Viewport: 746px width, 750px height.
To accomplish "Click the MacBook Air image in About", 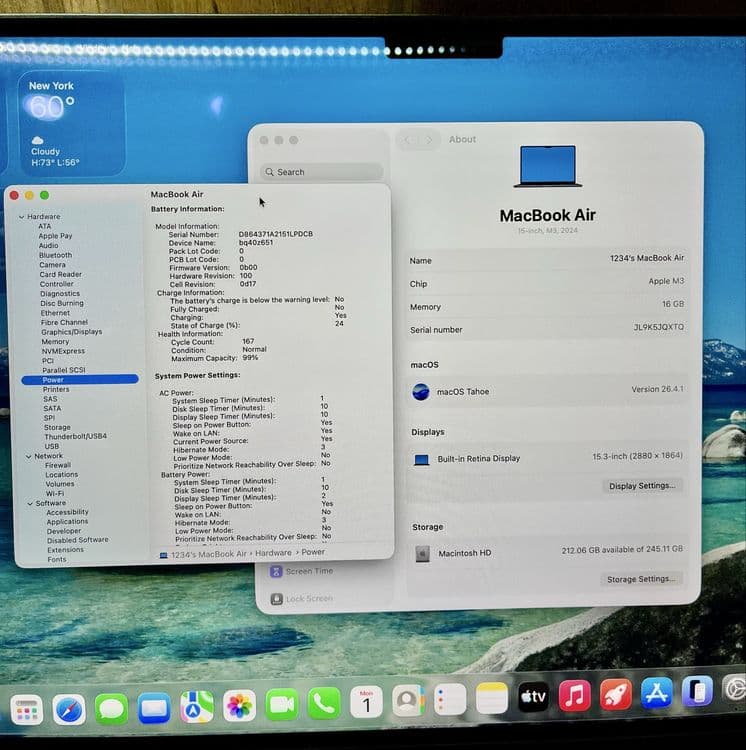I will 548,165.
